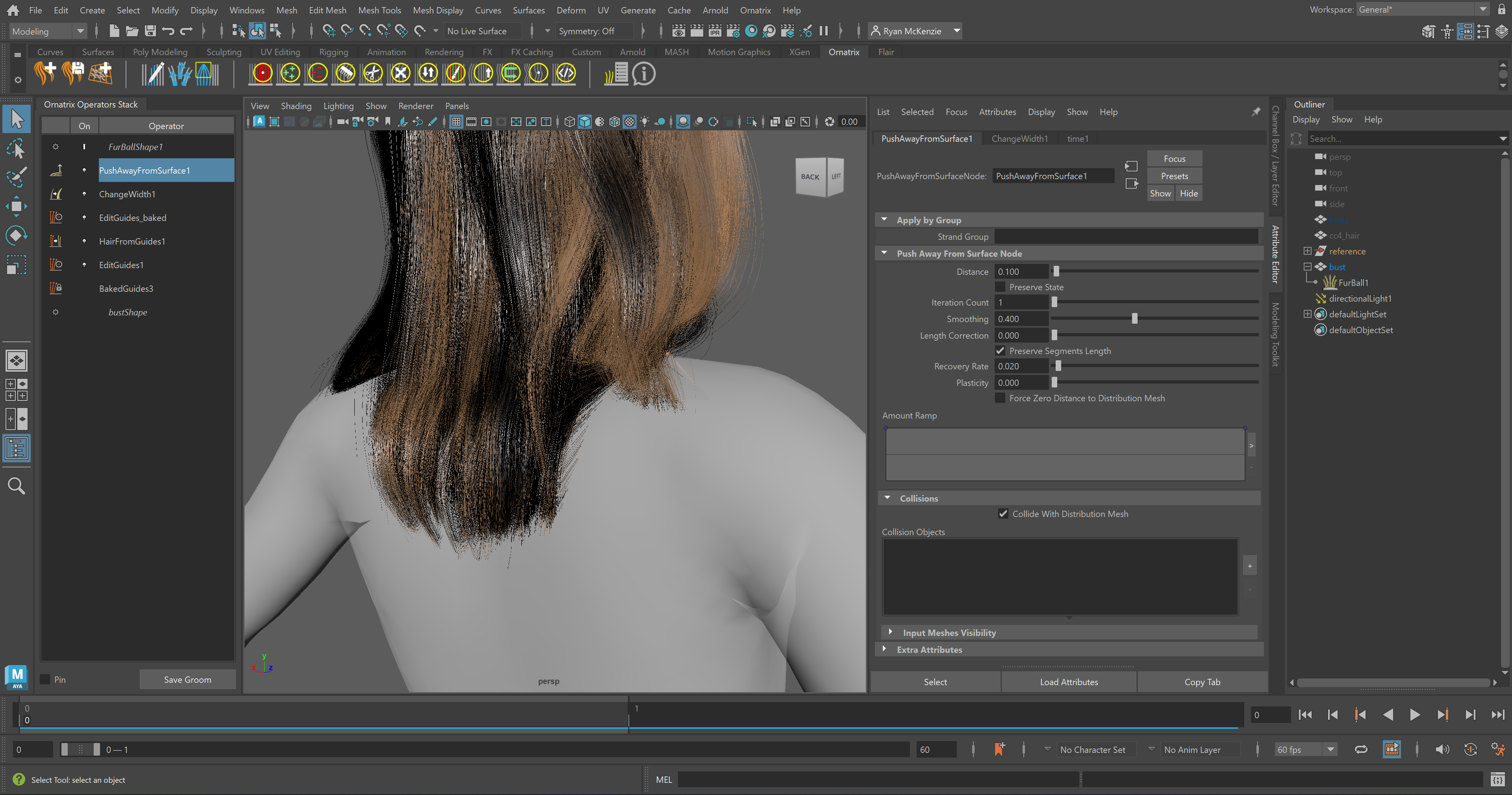Image resolution: width=1512 pixels, height=795 pixels.
Task: Select the Paint Selection tool in toolbox
Action: pos(17,177)
